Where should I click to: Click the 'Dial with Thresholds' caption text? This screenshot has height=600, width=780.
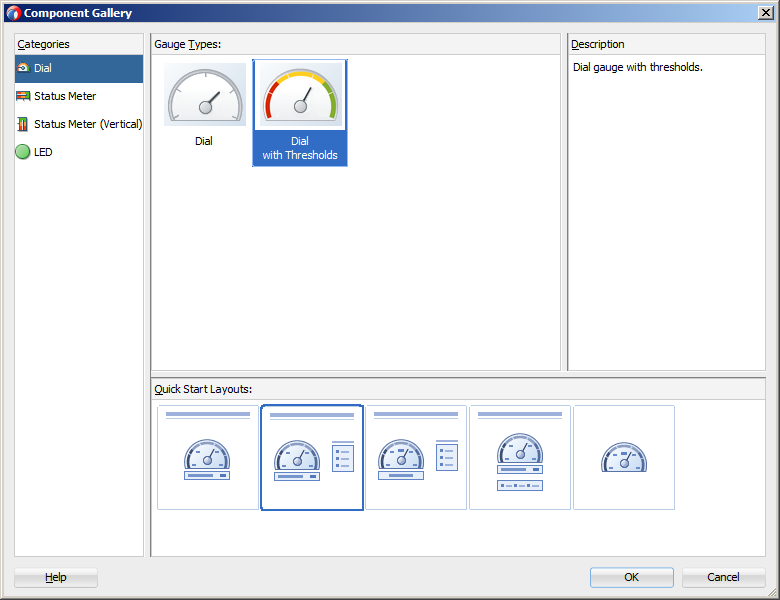300,148
